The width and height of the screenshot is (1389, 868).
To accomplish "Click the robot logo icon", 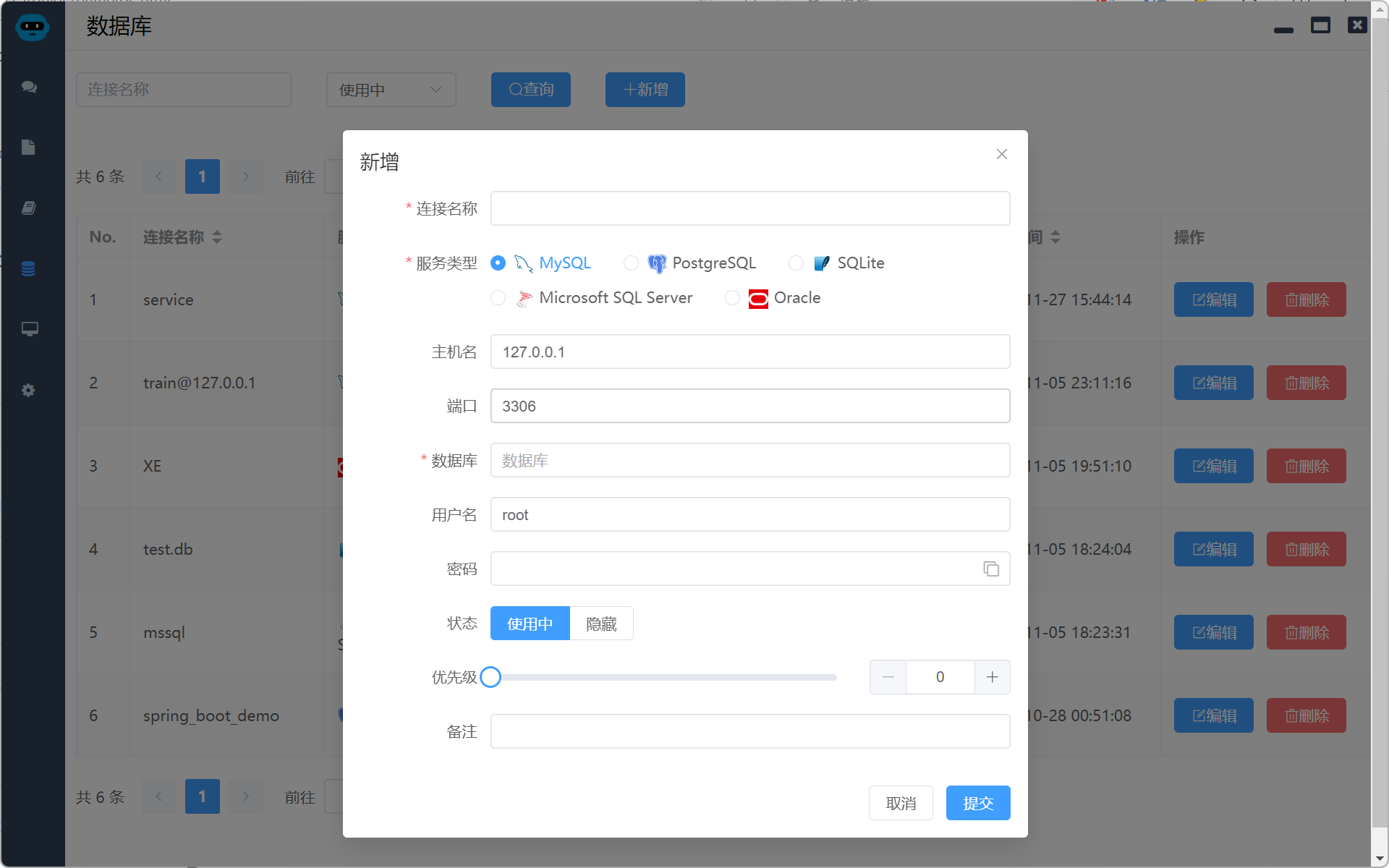I will point(32,27).
